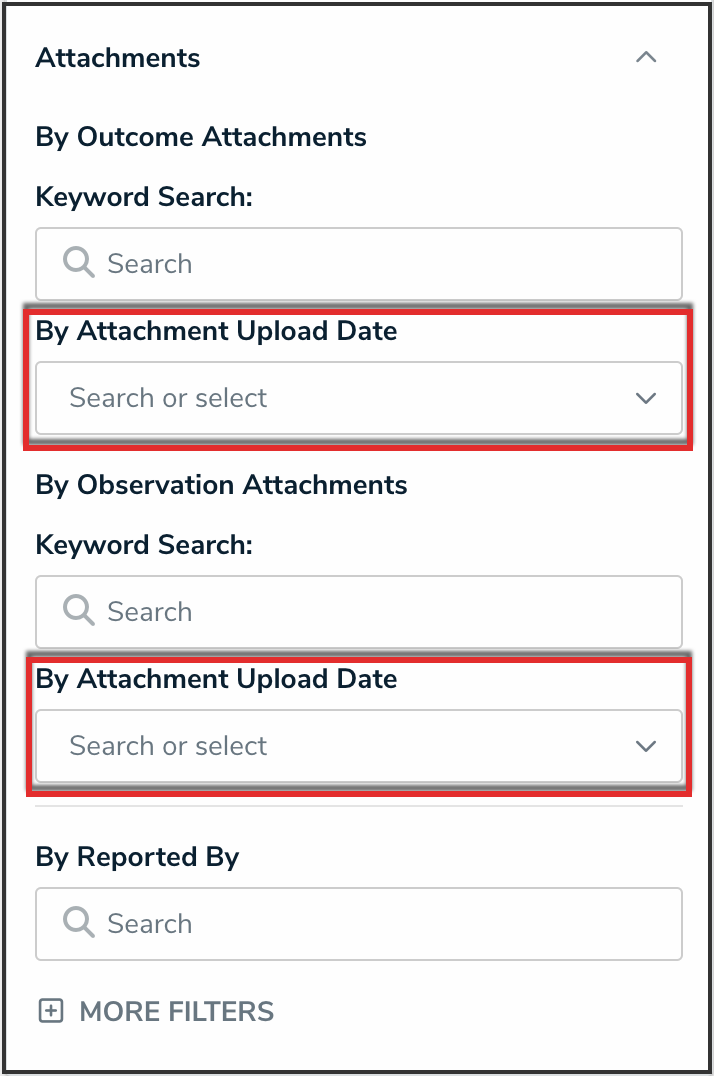
Task: Click the plus icon beside MORE FILTERS
Action: [50, 1011]
